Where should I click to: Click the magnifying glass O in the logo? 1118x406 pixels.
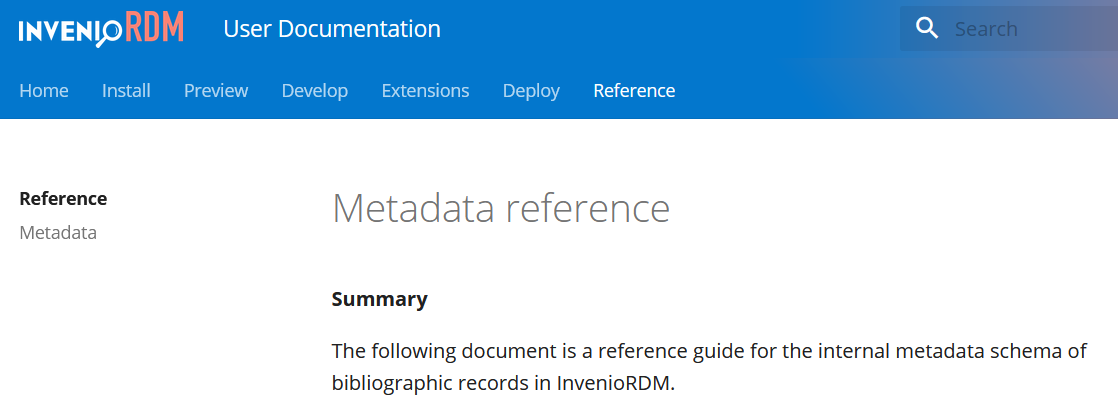click(x=109, y=32)
